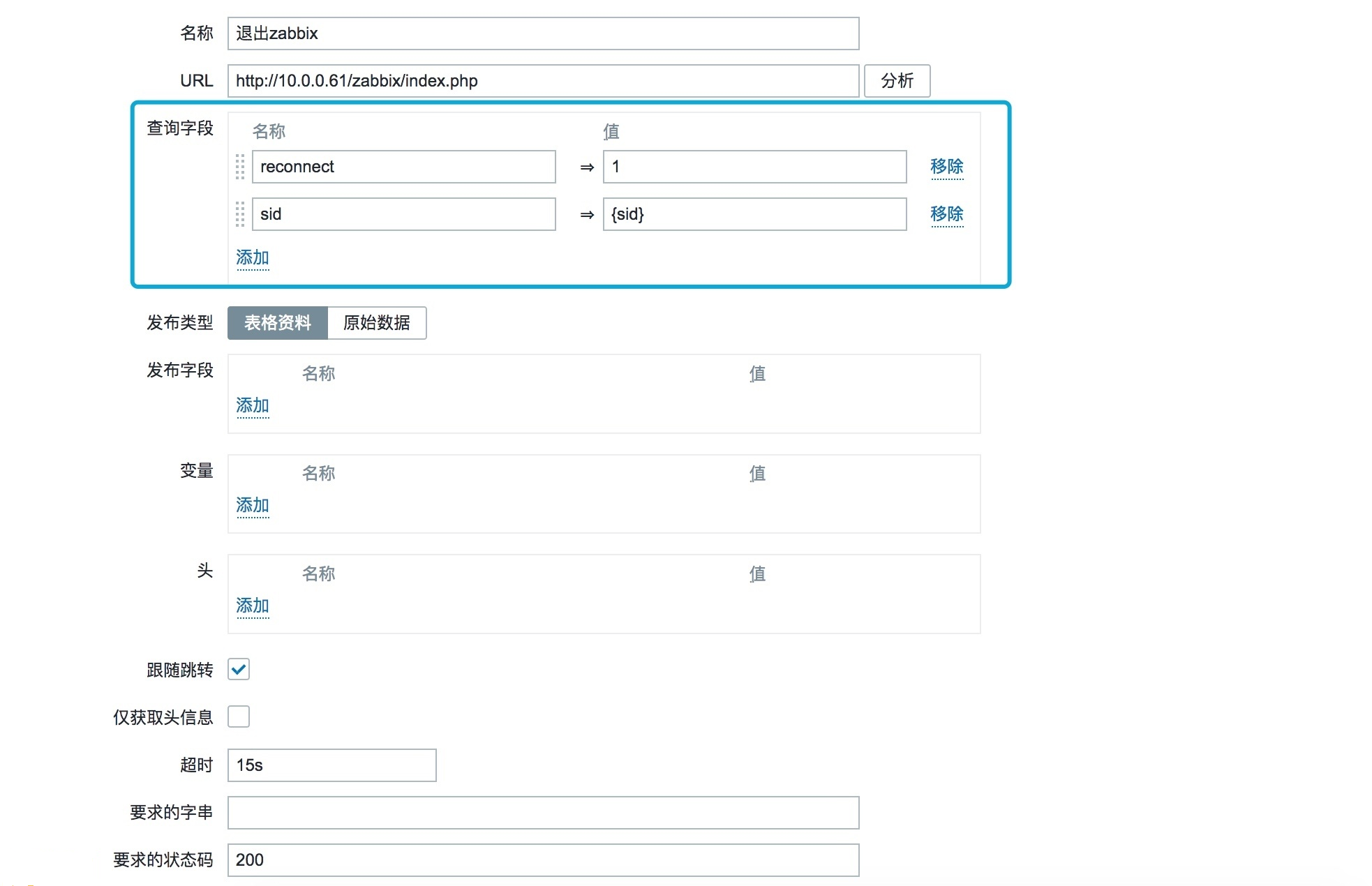Add a new 变量 row
1372x886 pixels.
pyautogui.click(x=253, y=506)
